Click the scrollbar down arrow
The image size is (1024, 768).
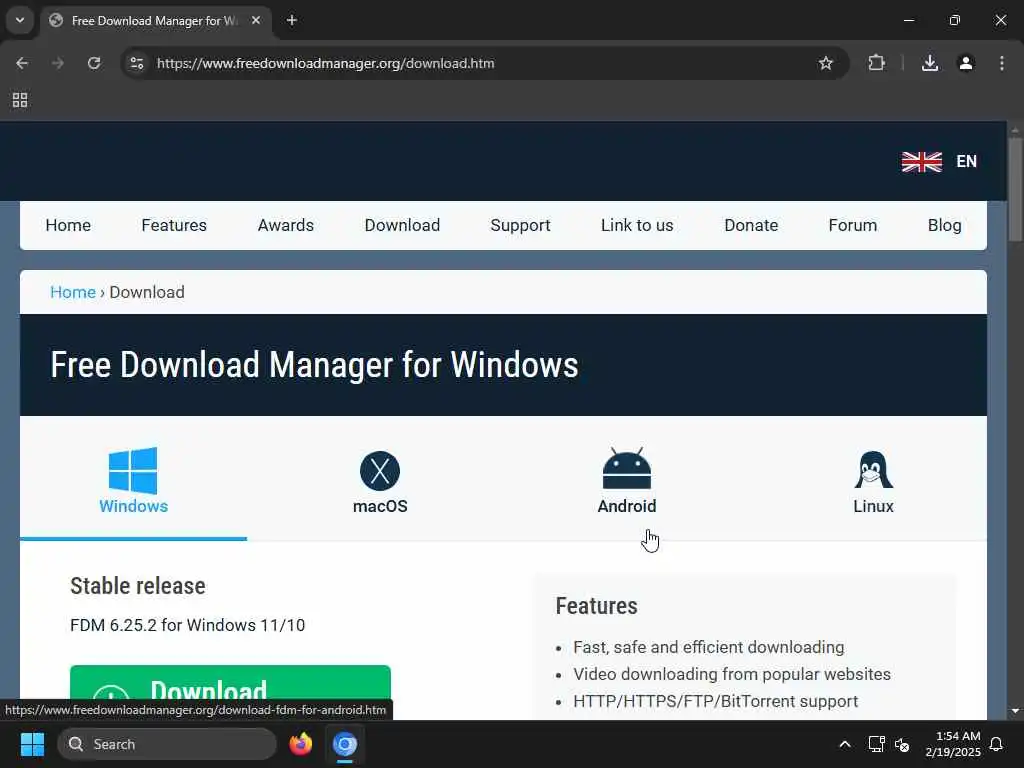pyautogui.click(x=1014, y=711)
